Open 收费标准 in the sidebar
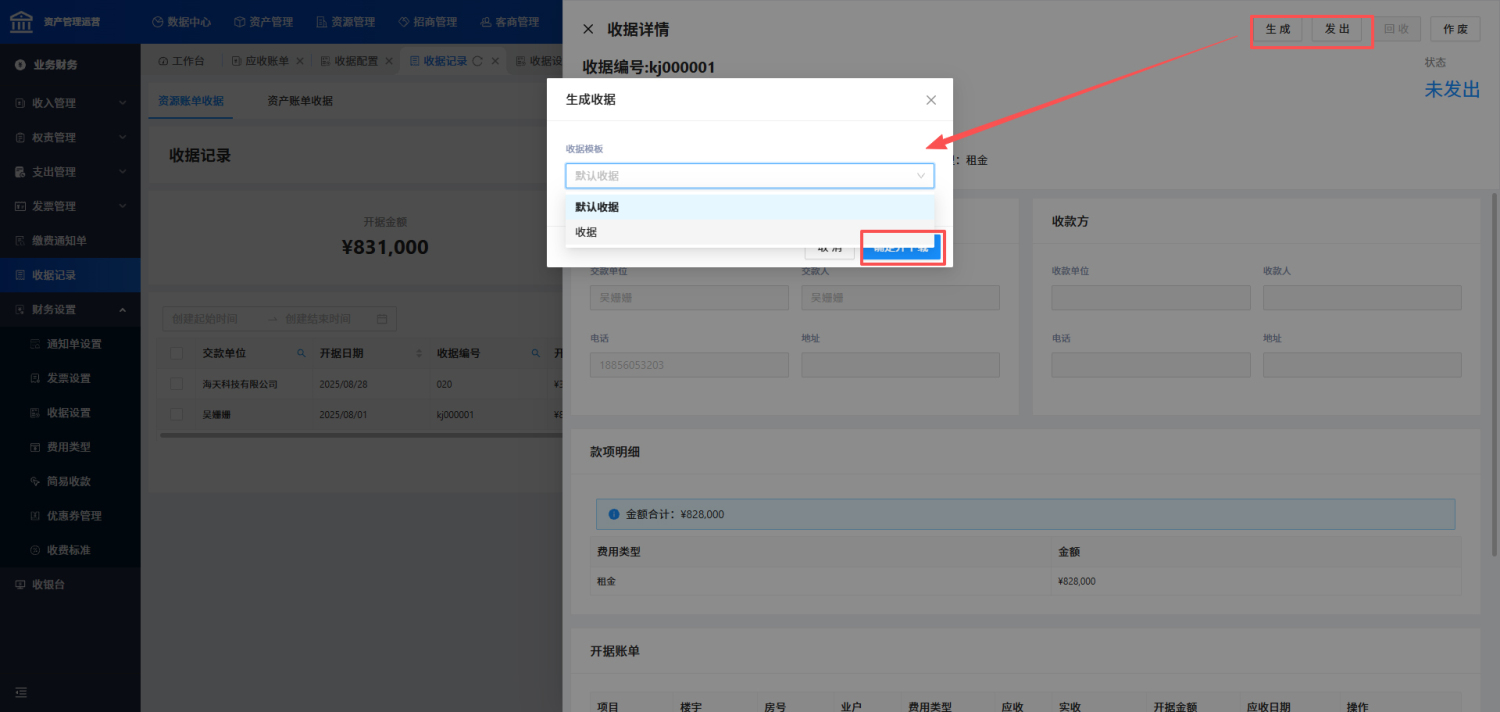This screenshot has width=1500, height=712. 70,550
